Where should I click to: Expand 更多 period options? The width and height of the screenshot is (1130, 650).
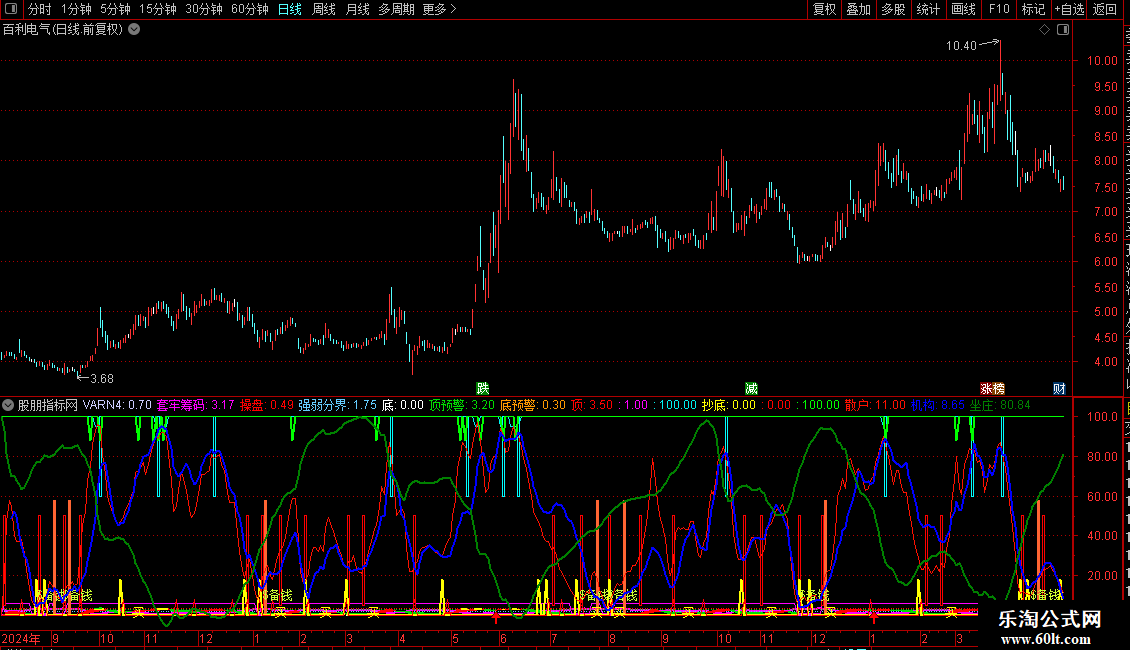(439, 9)
